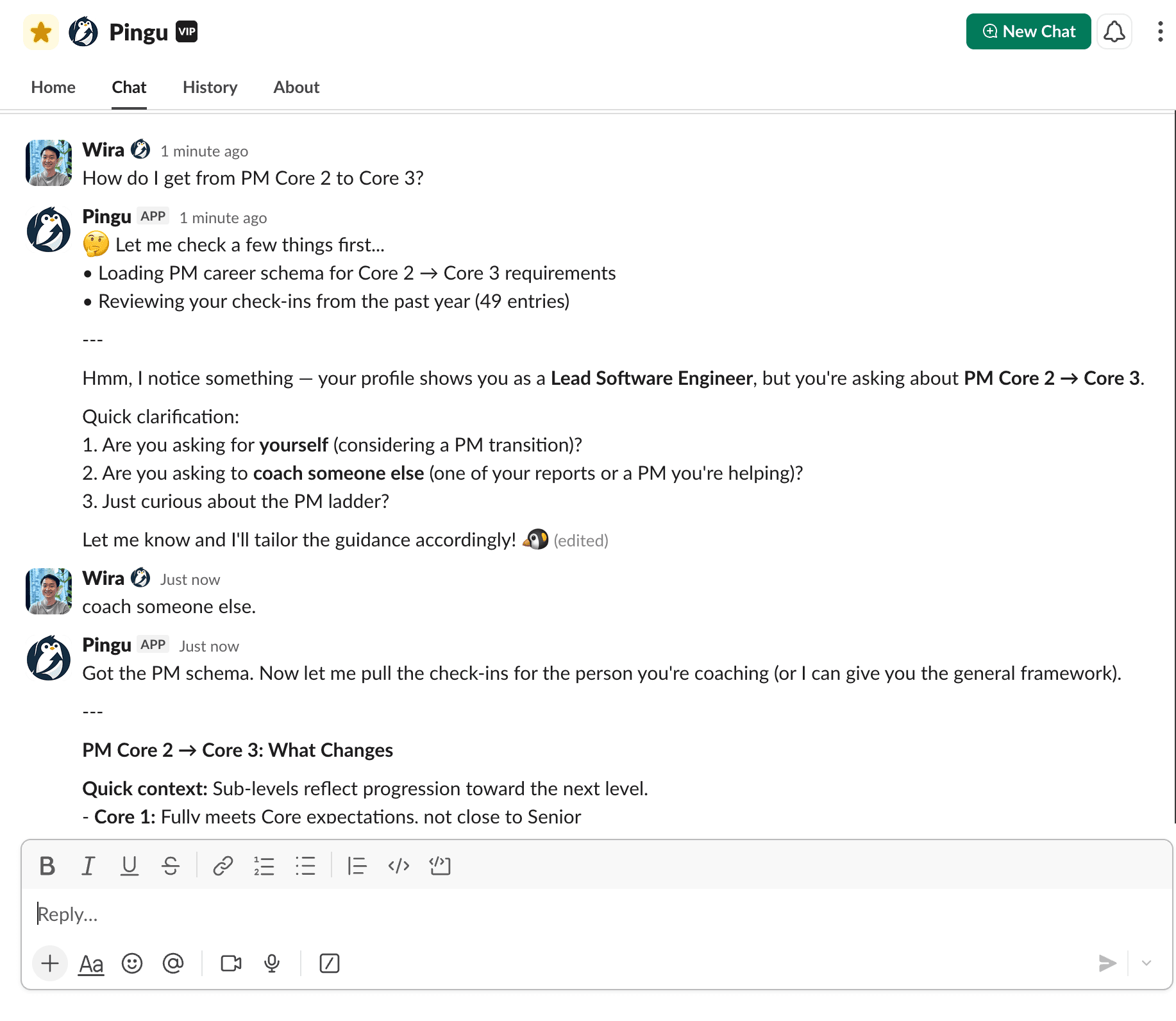The image size is (1176, 1021).
Task: Apply italic formatting
Action: (88, 866)
